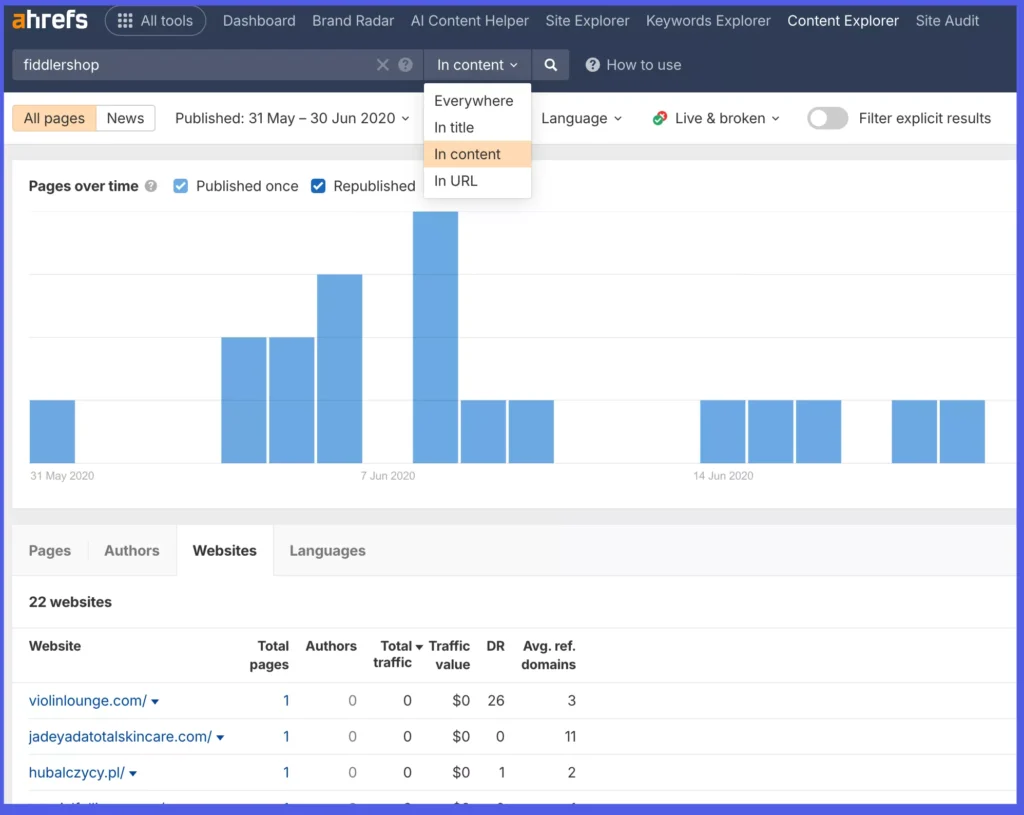
Task: Open the Language filter dropdown
Action: pyautogui.click(x=582, y=118)
